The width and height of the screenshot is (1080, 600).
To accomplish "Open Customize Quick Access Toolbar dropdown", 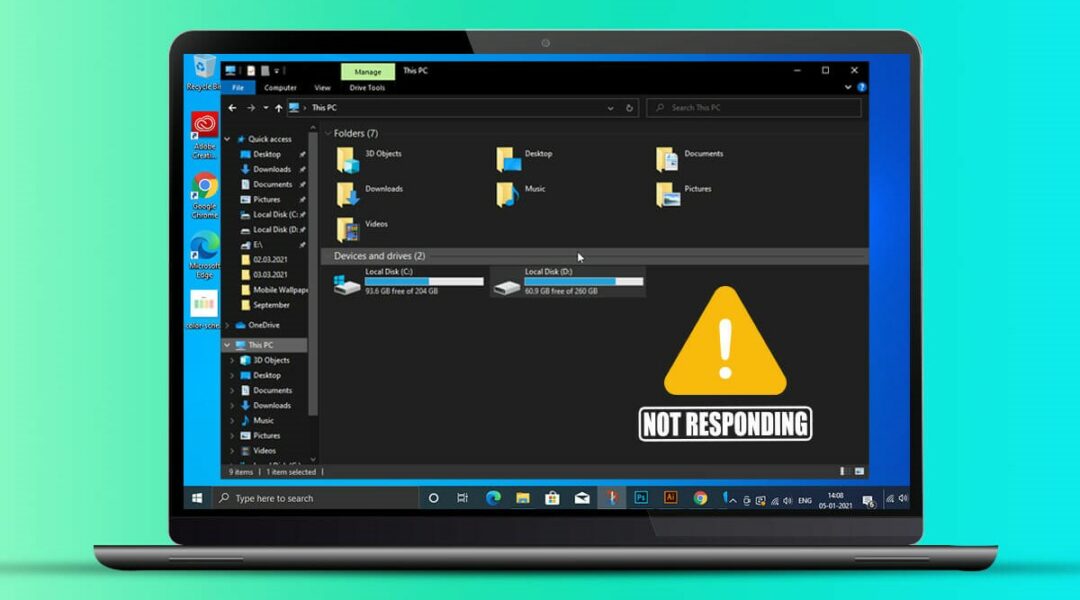I will pos(277,71).
